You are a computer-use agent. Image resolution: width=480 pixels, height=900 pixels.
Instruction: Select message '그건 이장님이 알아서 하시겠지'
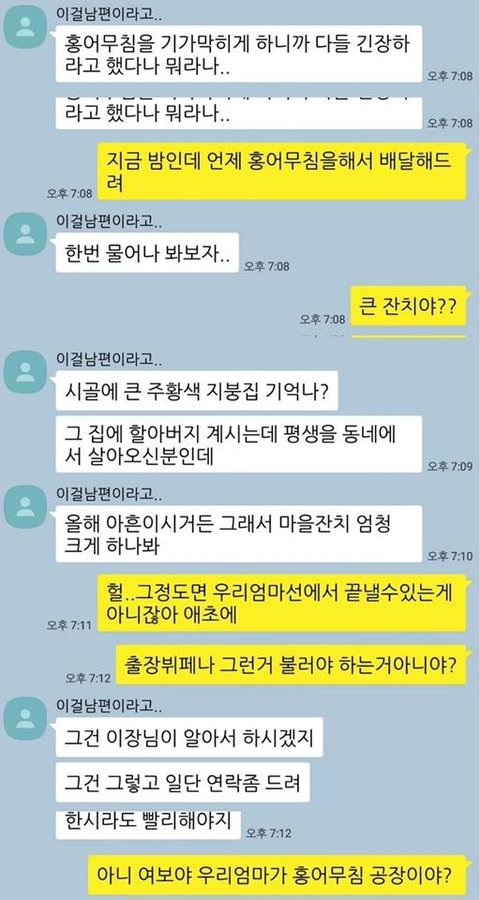click(189, 737)
